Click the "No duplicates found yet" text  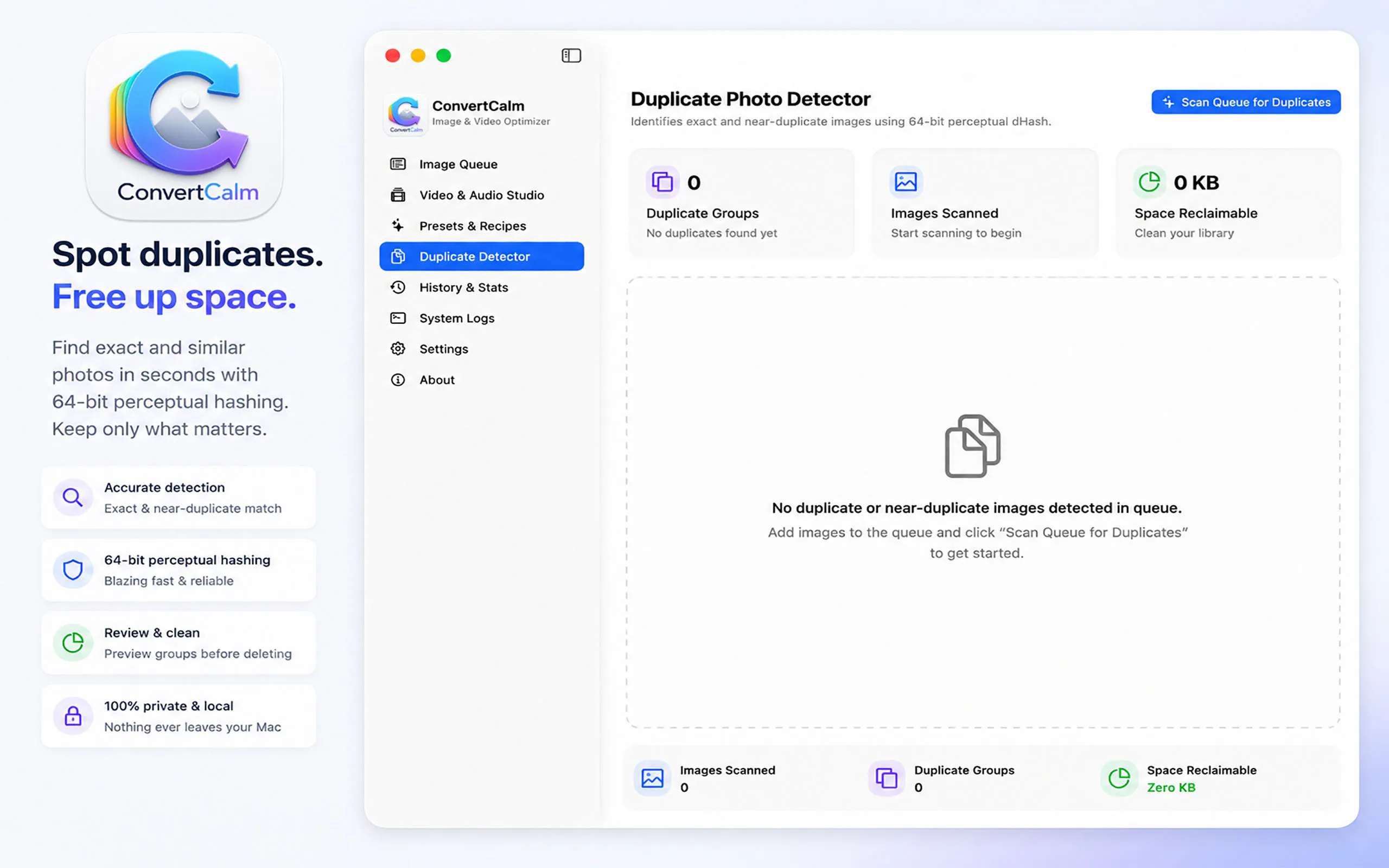point(712,233)
